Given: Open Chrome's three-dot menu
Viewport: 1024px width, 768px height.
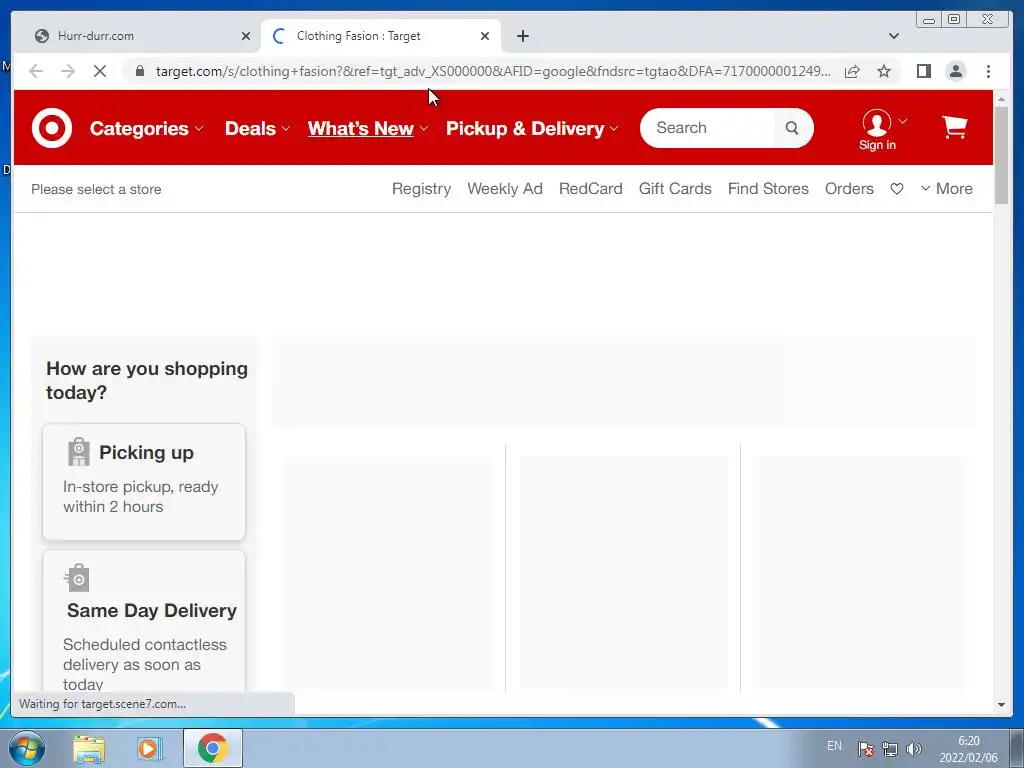Looking at the screenshot, I should click(x=988, y=71).
